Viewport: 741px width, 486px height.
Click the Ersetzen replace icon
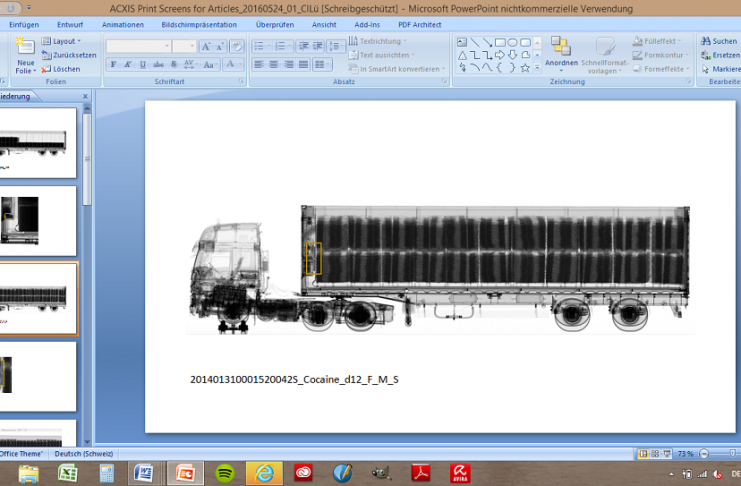(x=705, y=55)
